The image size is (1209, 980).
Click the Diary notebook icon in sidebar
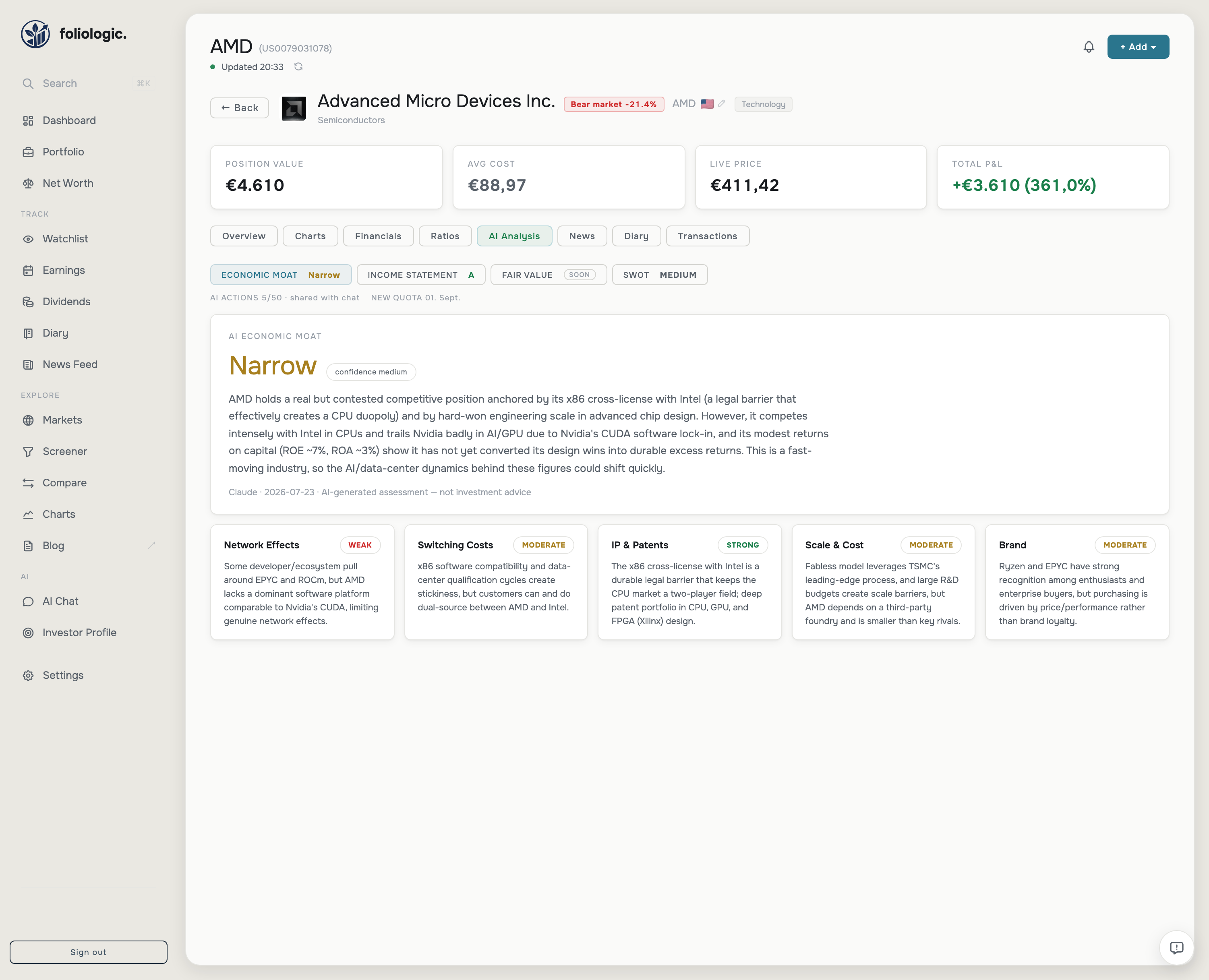tap(28, 333)
